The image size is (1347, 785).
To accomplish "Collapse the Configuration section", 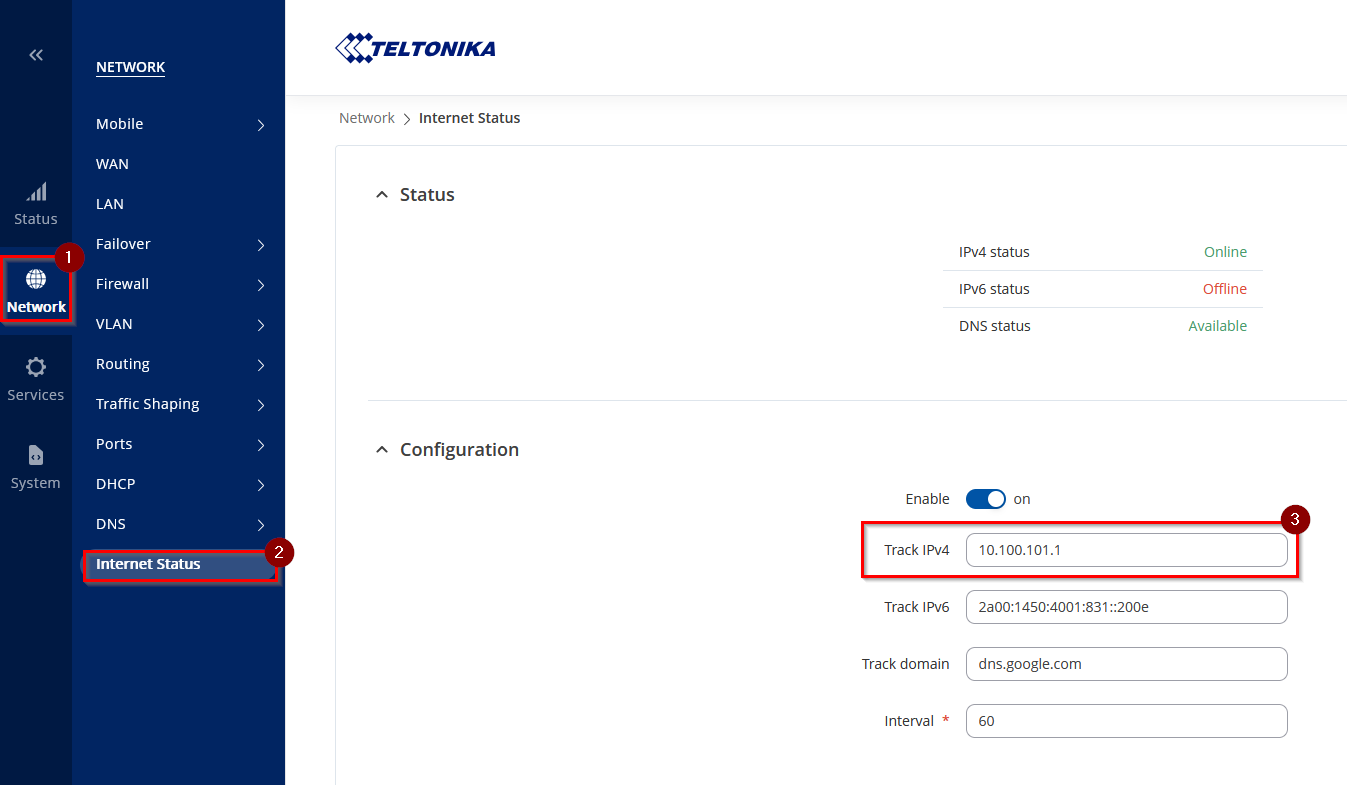I will coord(381,450).
